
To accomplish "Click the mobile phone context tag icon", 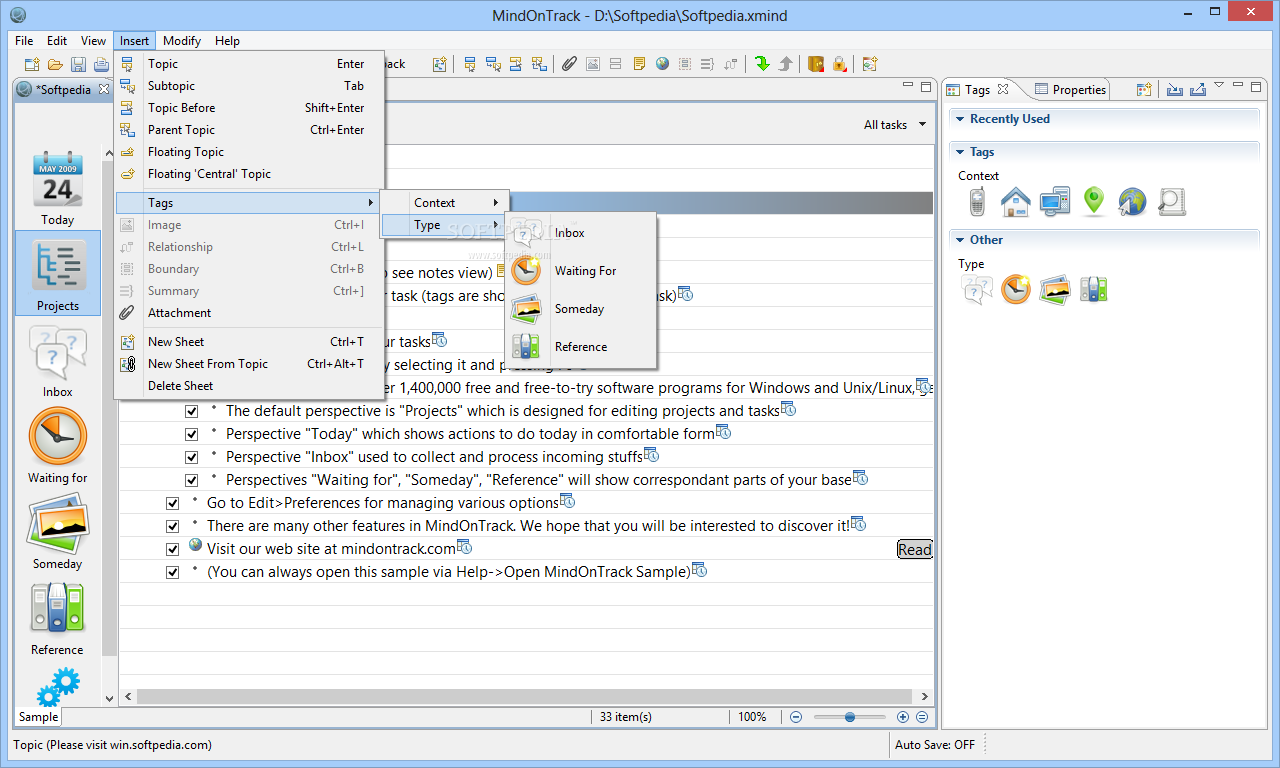I will pyautogui.click(x=977, y=202).
